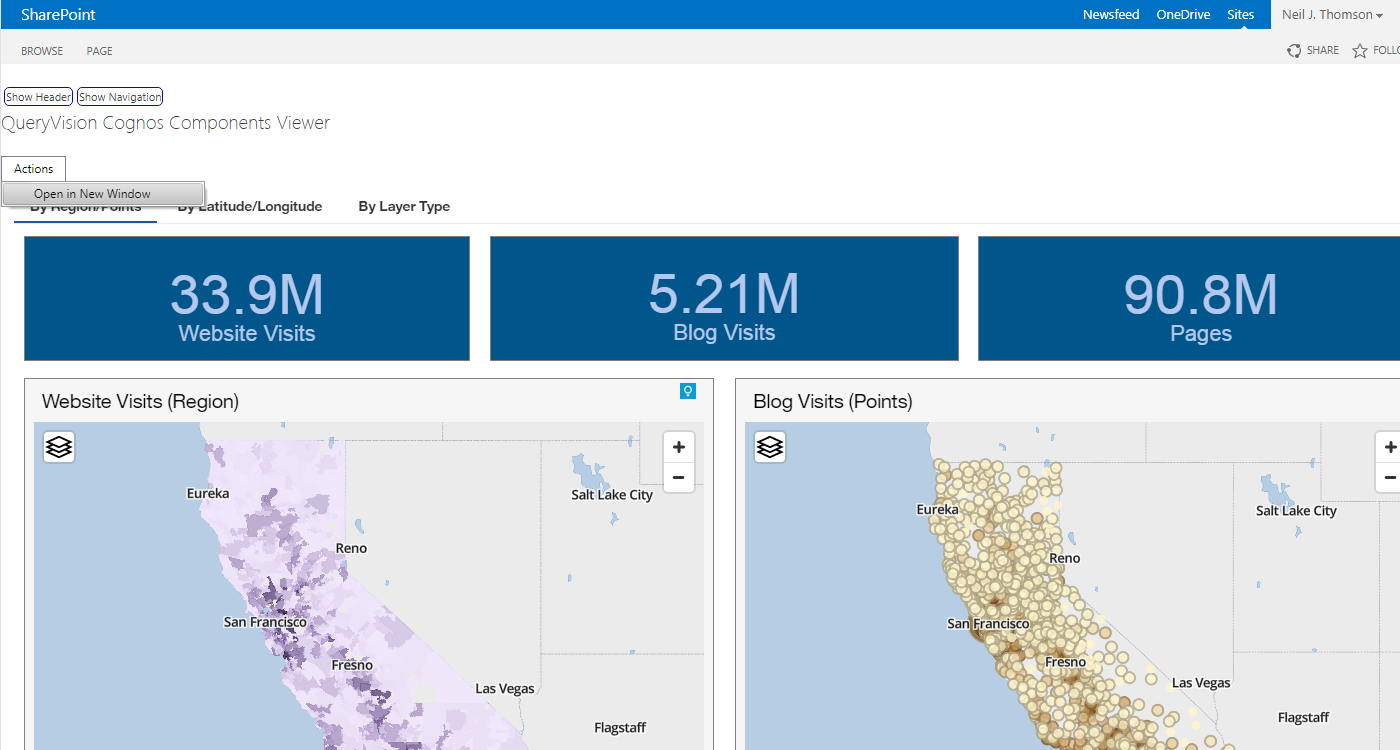Click the SHARE icon in the top right

point(1312,49)
